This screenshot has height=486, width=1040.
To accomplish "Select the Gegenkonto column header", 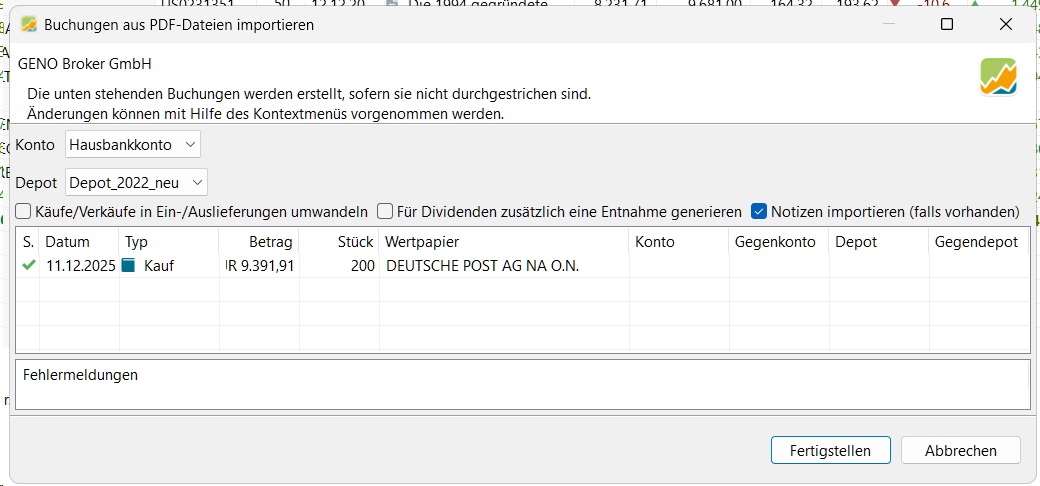I will 775,242.
